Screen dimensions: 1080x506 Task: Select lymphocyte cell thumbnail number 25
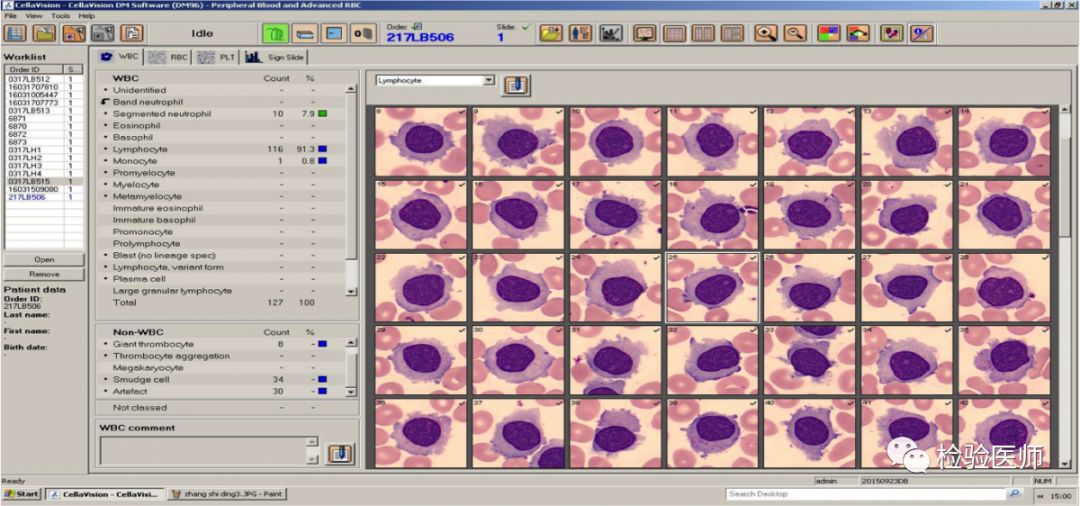coord(713,287)
